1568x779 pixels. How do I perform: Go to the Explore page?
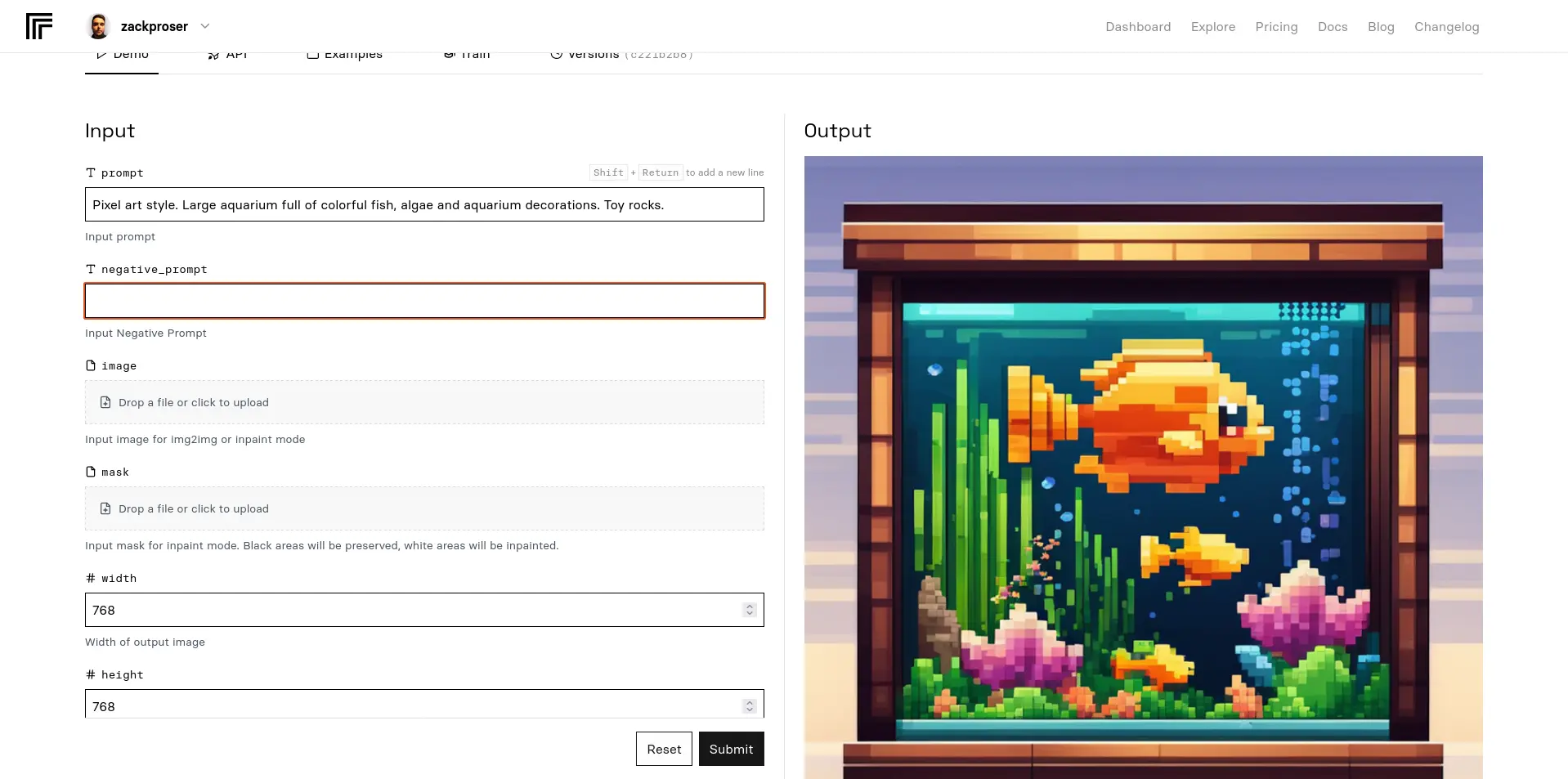[x=1212, y=27]
